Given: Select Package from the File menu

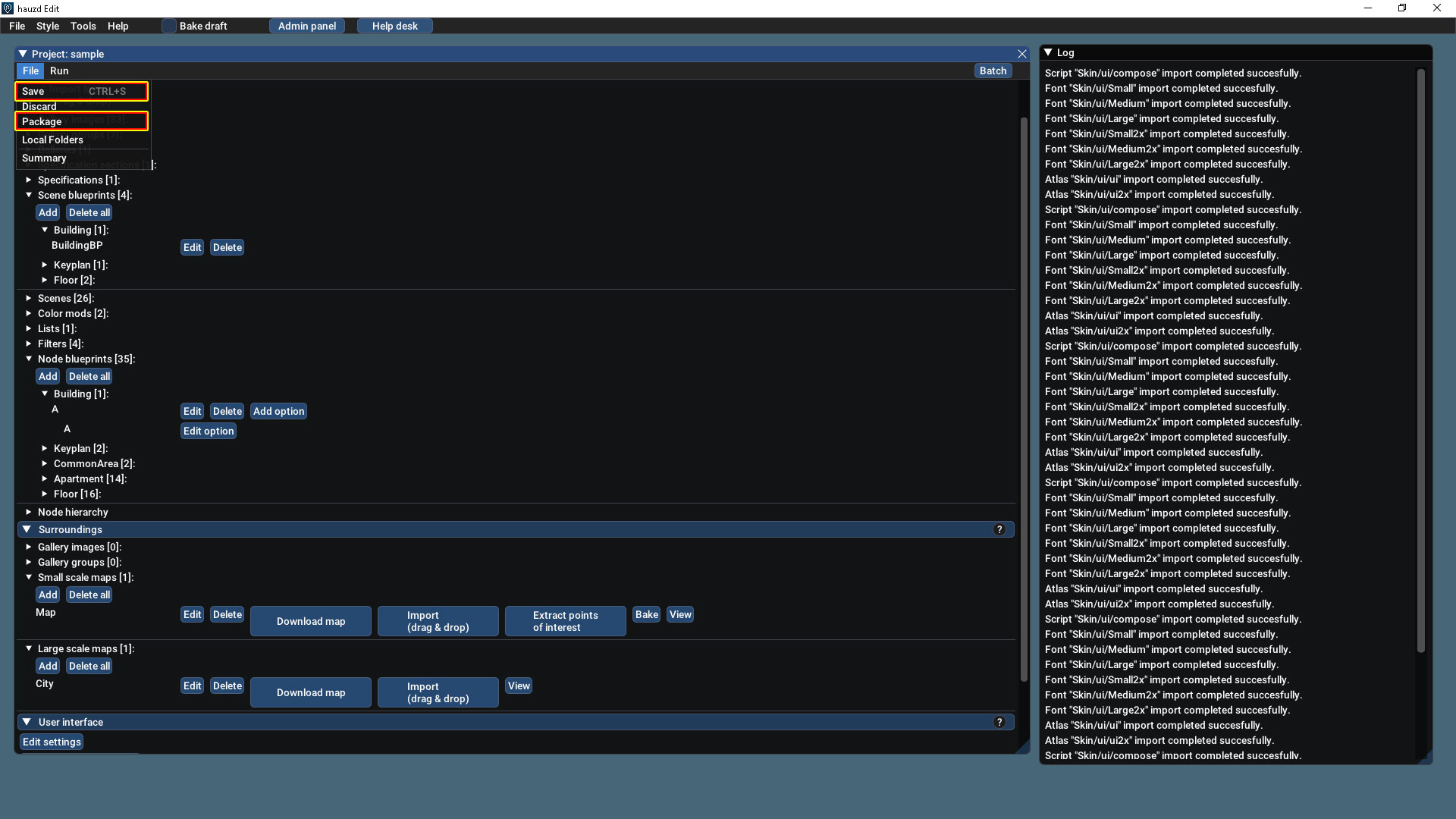Looking at the screenshot, I should coord(42,121).
